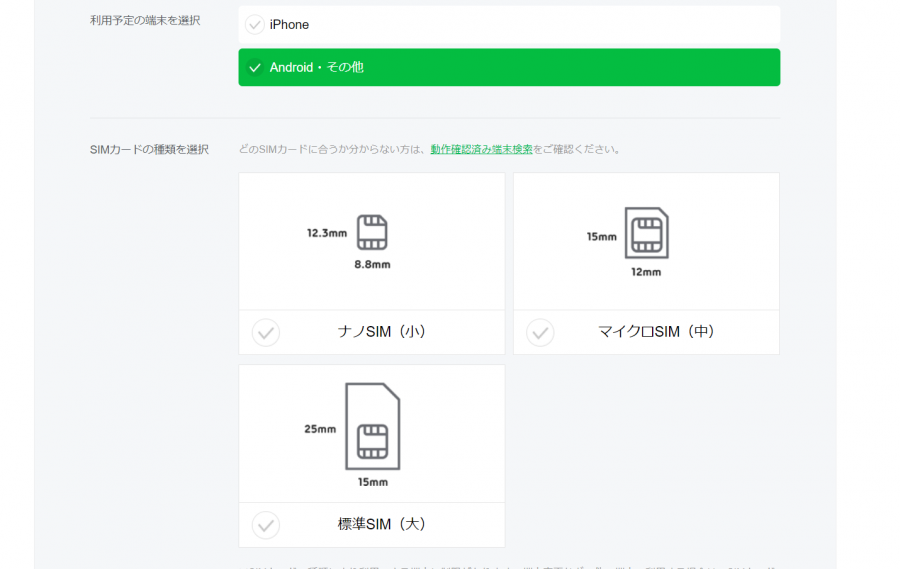Click the SIMカードの種類を選択 section heading
The height and width of the screenshot is (569, 900).
click(149, 149)
